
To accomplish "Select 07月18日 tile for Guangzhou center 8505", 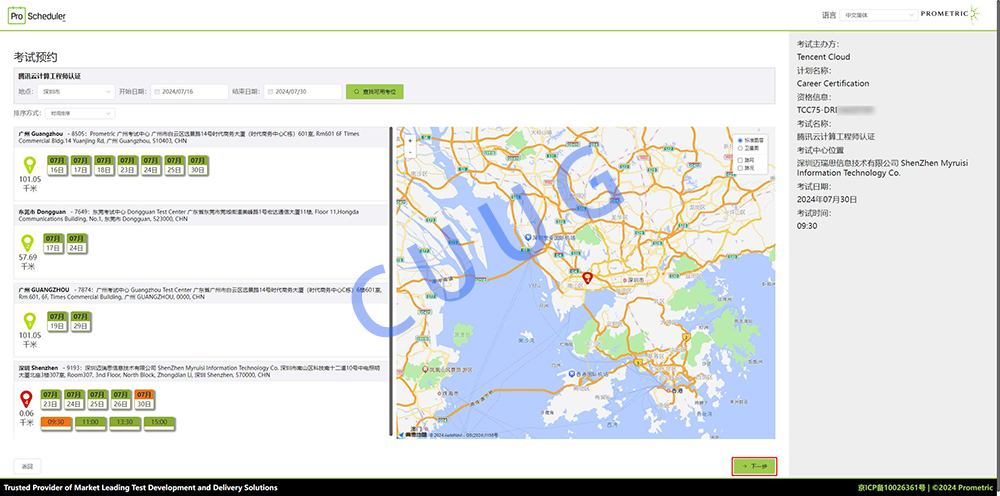I will point(104,165).
